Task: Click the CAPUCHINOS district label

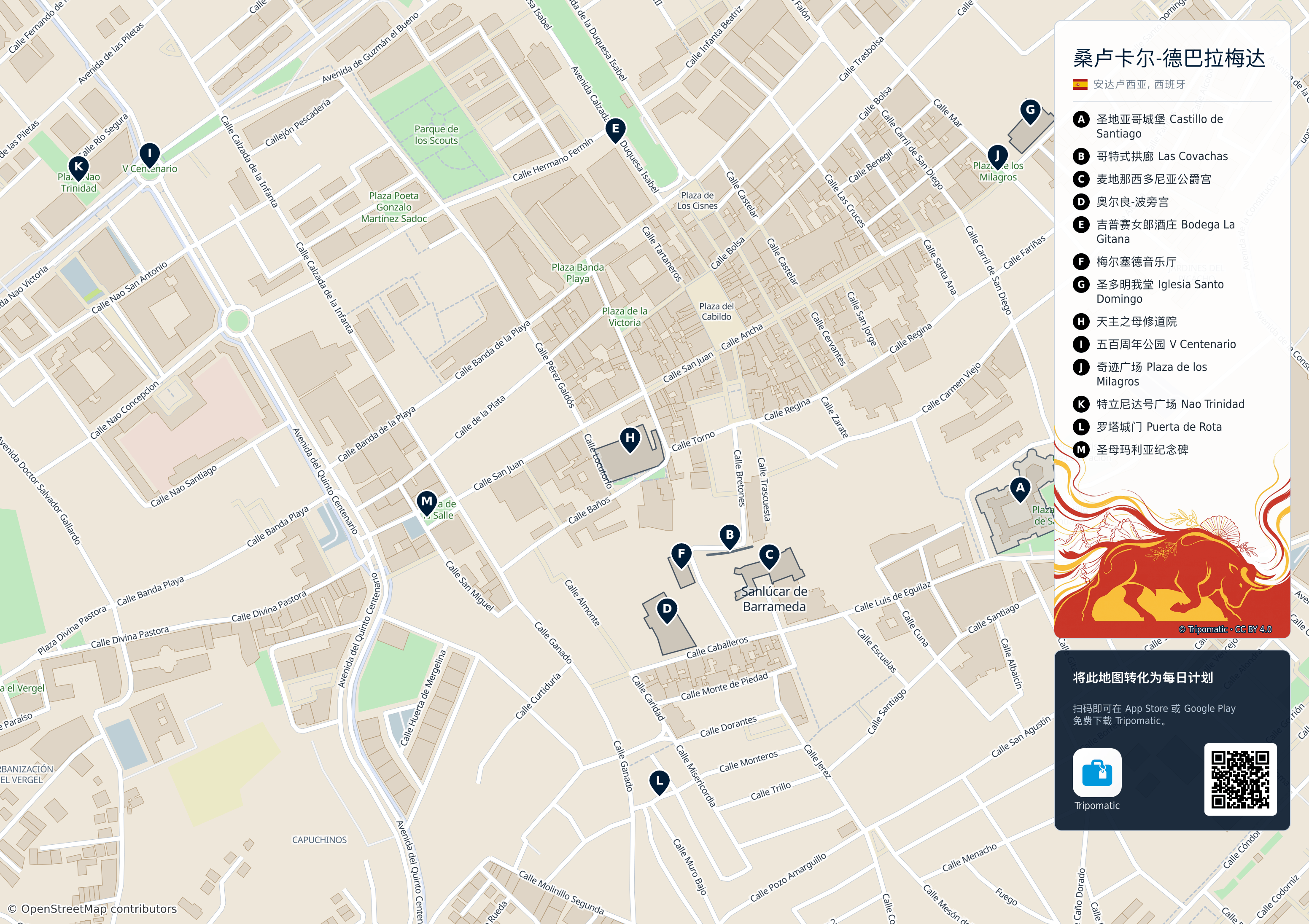Action: pos(319,840)
